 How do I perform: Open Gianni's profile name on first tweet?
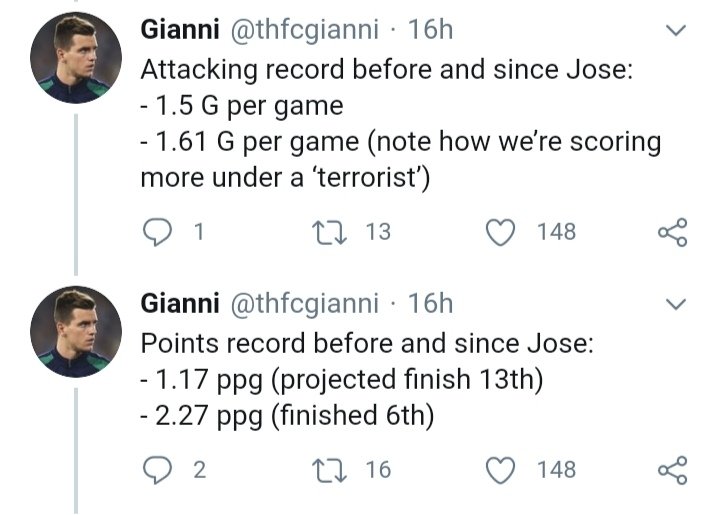coord(181,31)
